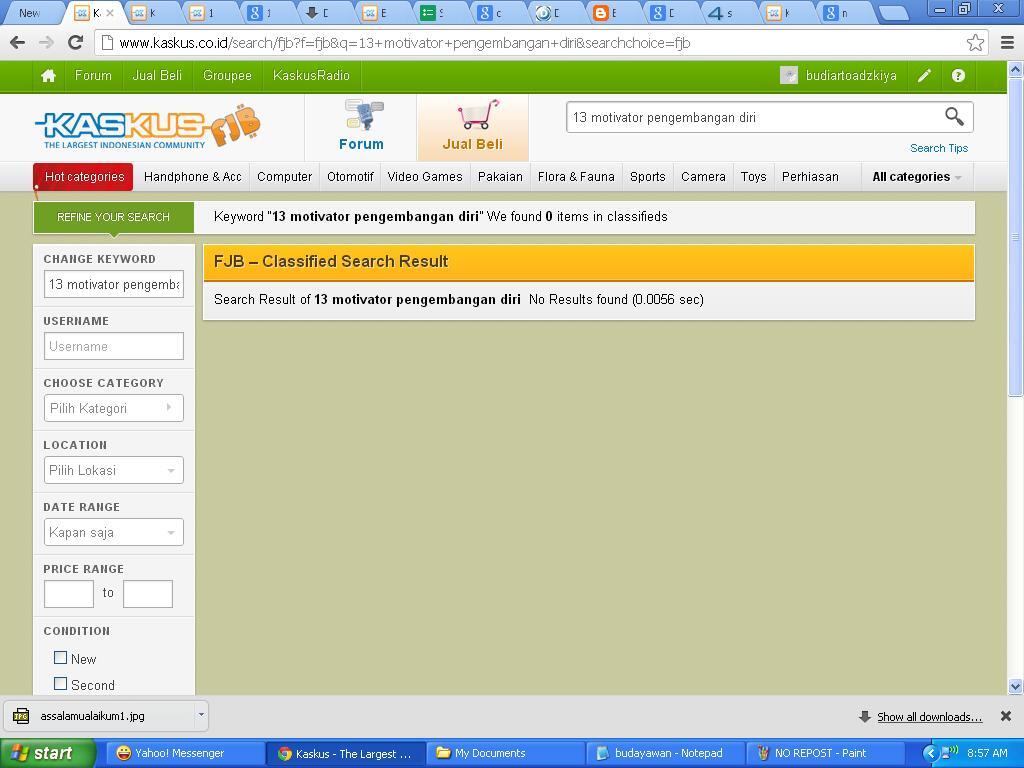The height and width of the screenshot is (768, 1024).
Task: Expand hidden system tray icons
Action: (x=930, y=753)
